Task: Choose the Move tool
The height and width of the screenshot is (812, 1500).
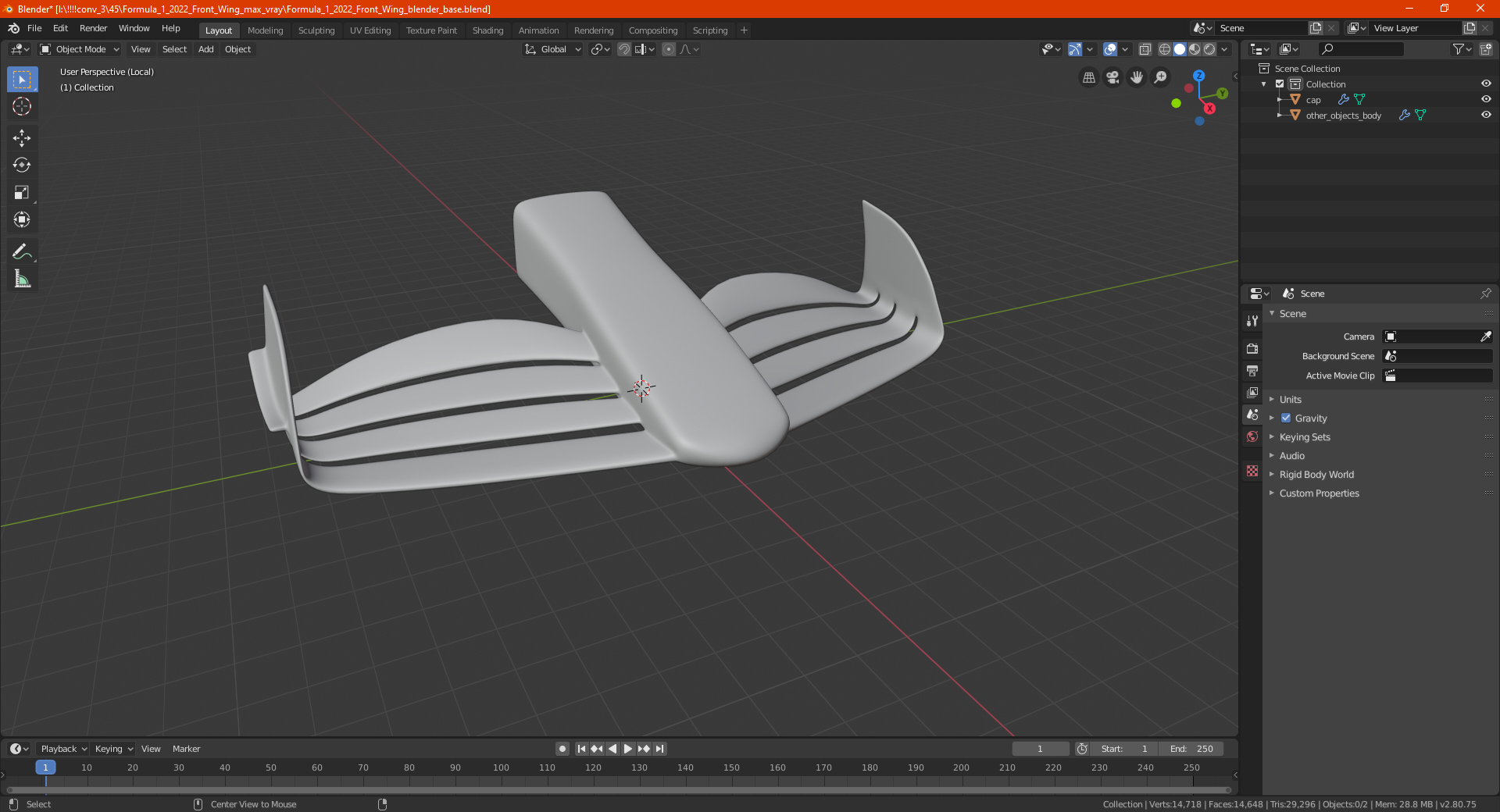Action: [x=22, y=138]
